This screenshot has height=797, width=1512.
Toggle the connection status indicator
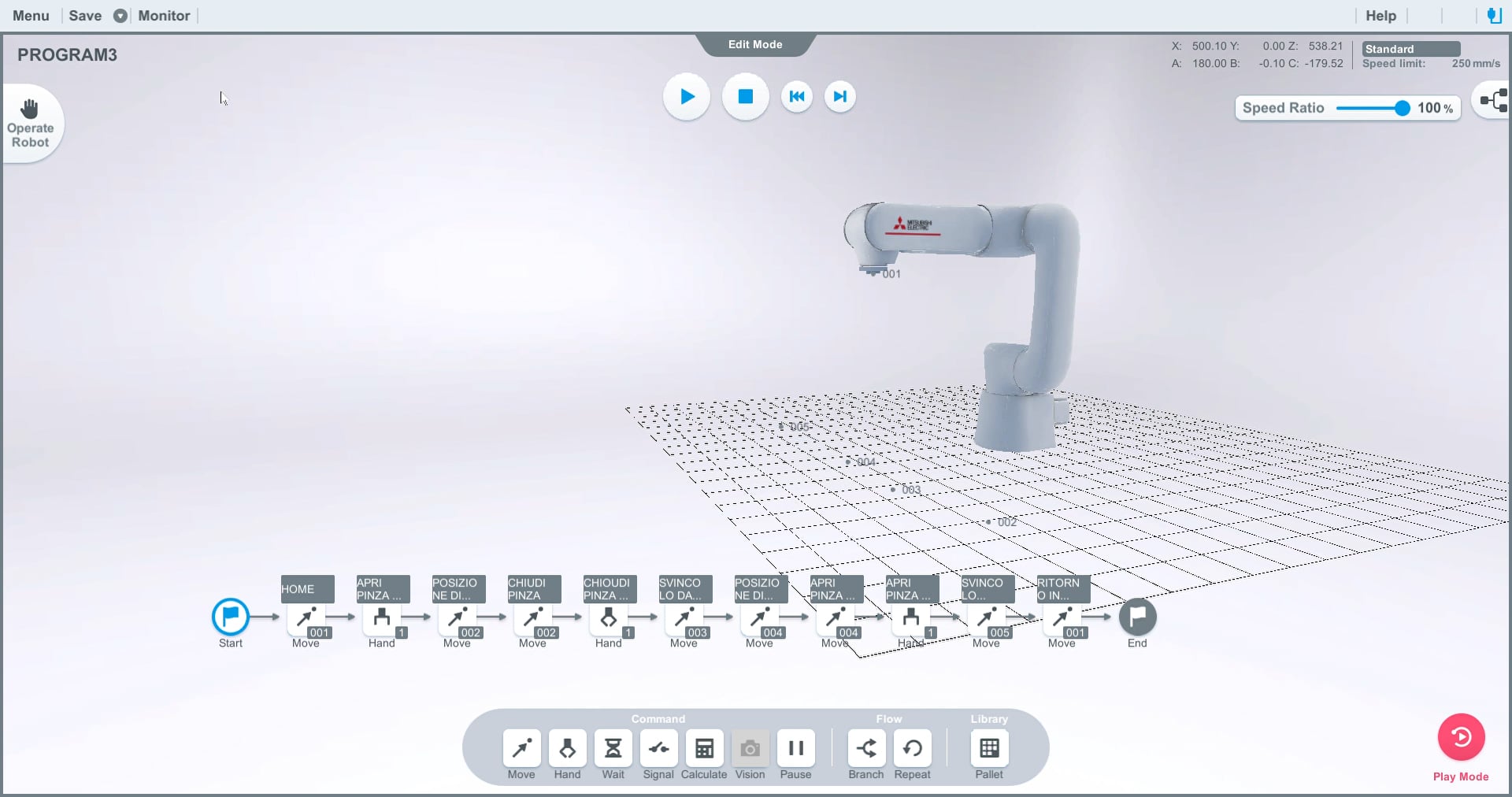pyautogui.click(x=1495, y=16)
